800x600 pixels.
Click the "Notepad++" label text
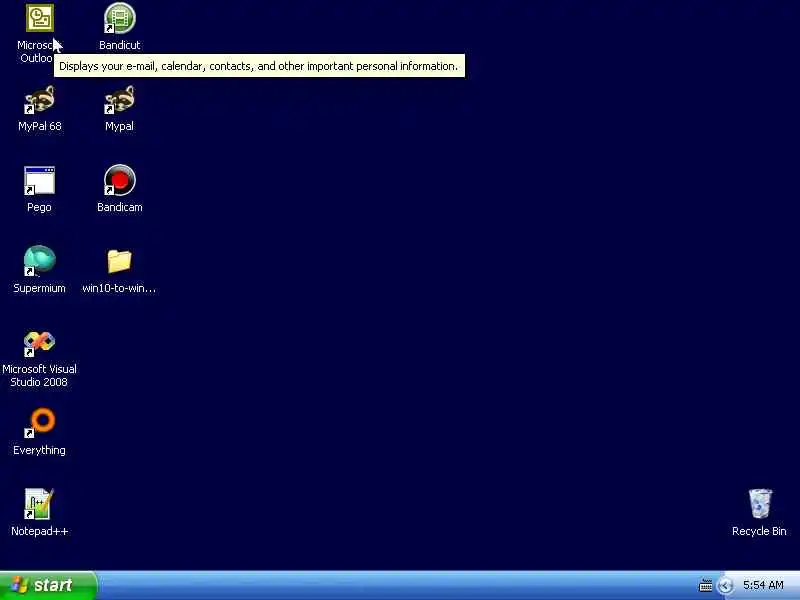pyautogui.click(x=39, y=531)
